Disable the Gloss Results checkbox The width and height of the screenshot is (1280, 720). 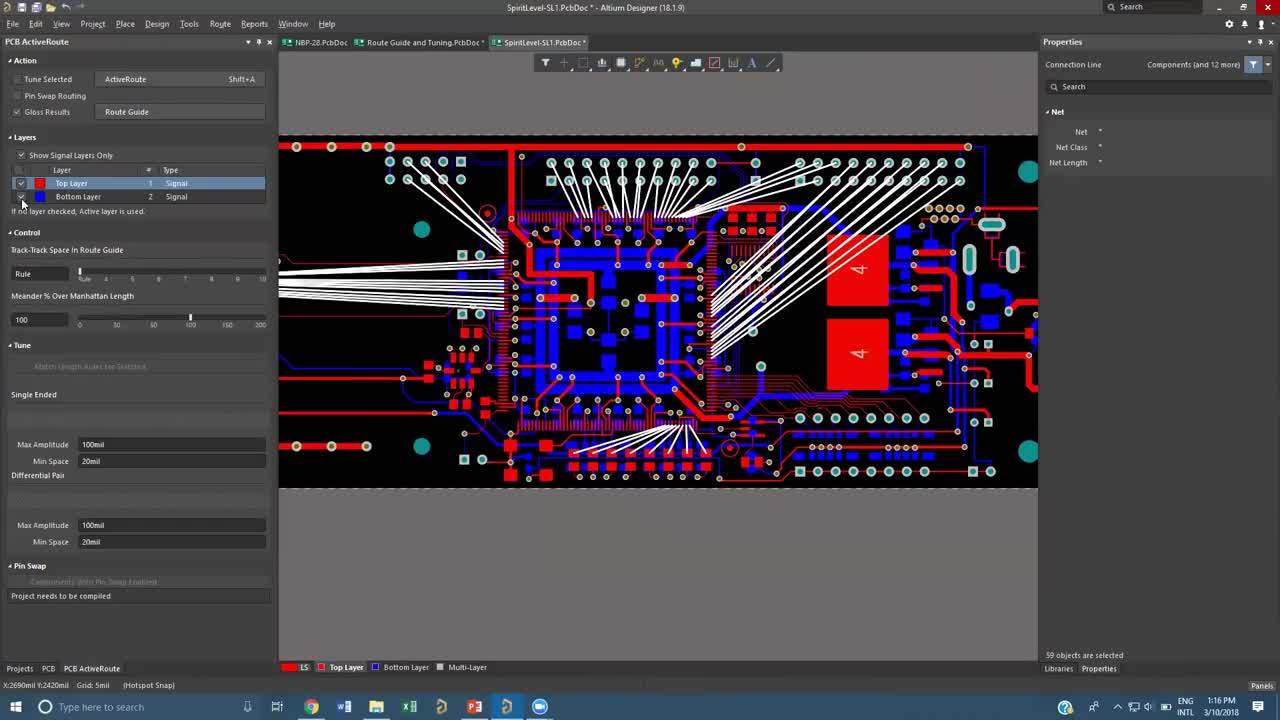pos(17,112)
